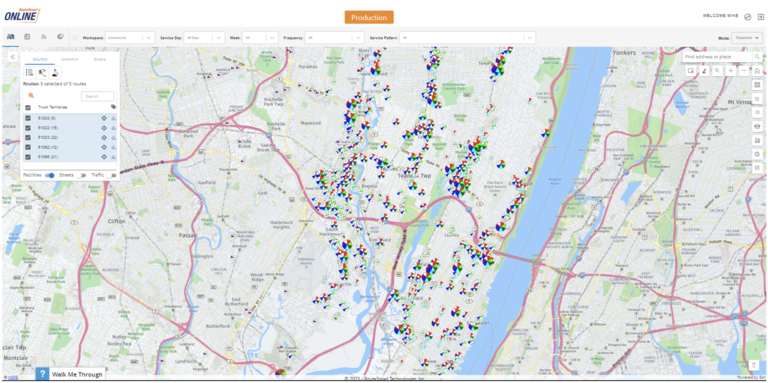
Task: Collapse the routes side panel with double-chevron
Action: click(x=12, y=57)
